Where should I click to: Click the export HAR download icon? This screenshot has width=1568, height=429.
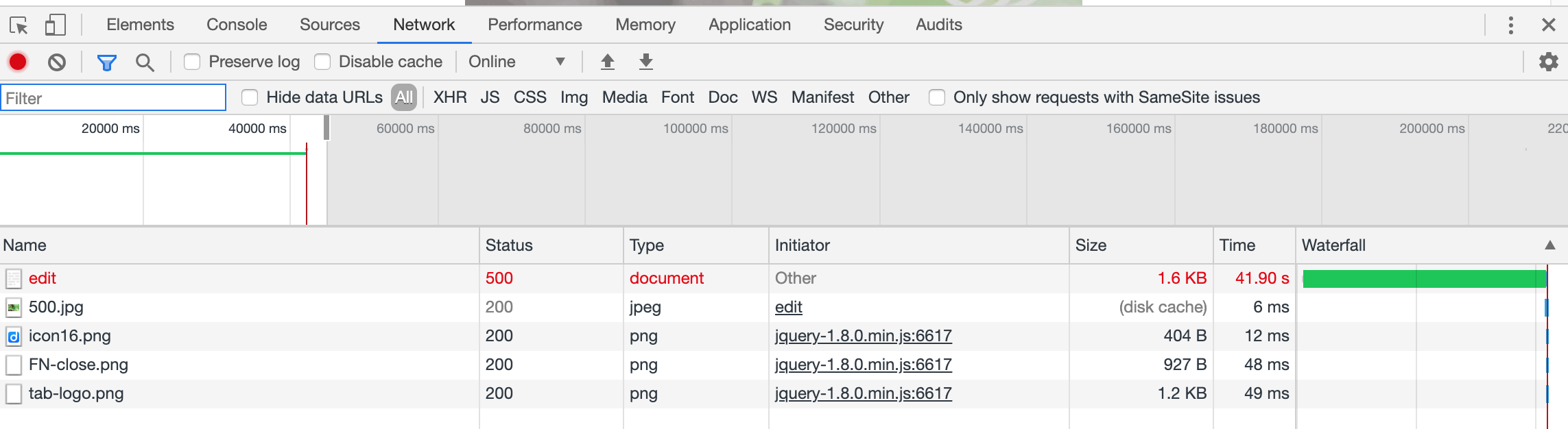[645, 62]
